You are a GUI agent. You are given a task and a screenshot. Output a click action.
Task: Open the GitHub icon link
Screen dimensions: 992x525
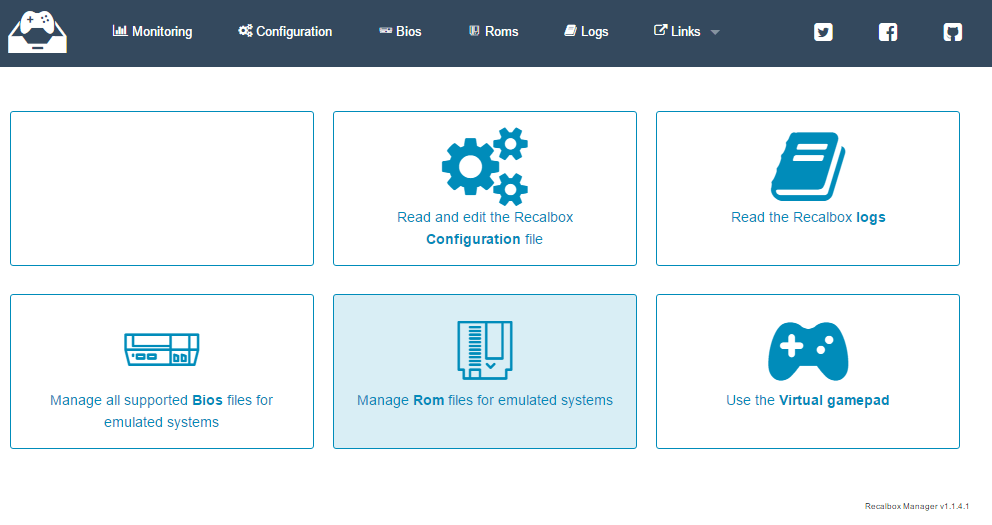(953, 32)
